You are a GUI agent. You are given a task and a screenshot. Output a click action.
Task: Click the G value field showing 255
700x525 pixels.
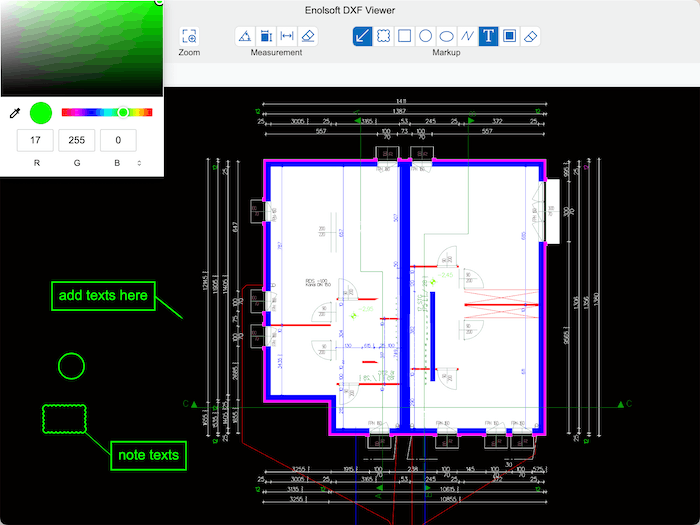(x=77, y=141)
